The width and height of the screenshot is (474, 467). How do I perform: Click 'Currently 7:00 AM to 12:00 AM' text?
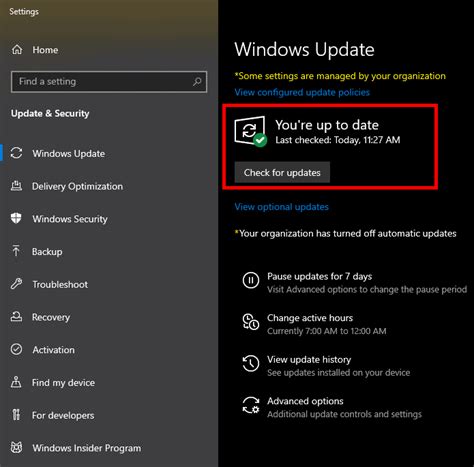[327, 331]
